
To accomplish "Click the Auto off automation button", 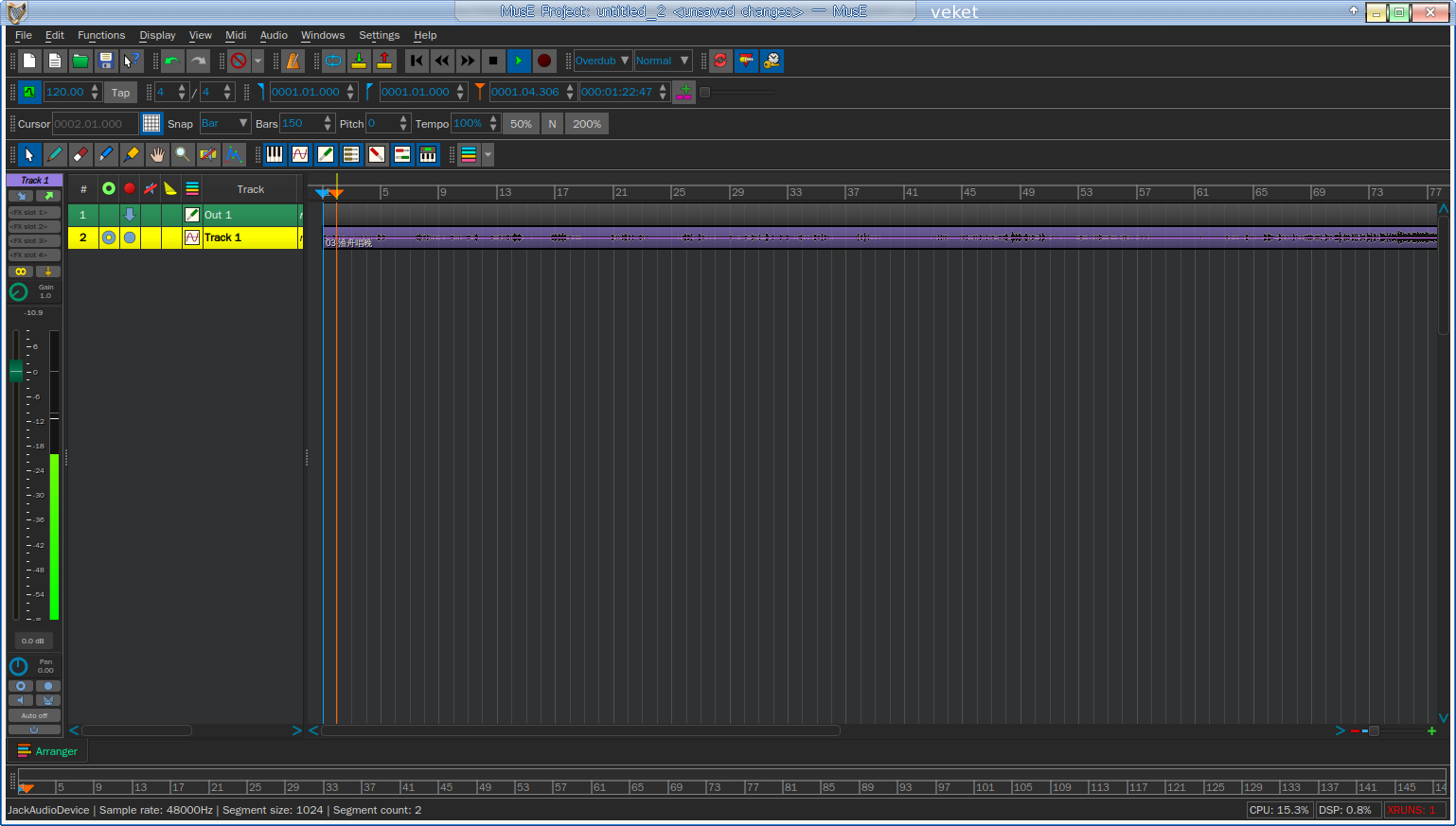I will (34, 715).
